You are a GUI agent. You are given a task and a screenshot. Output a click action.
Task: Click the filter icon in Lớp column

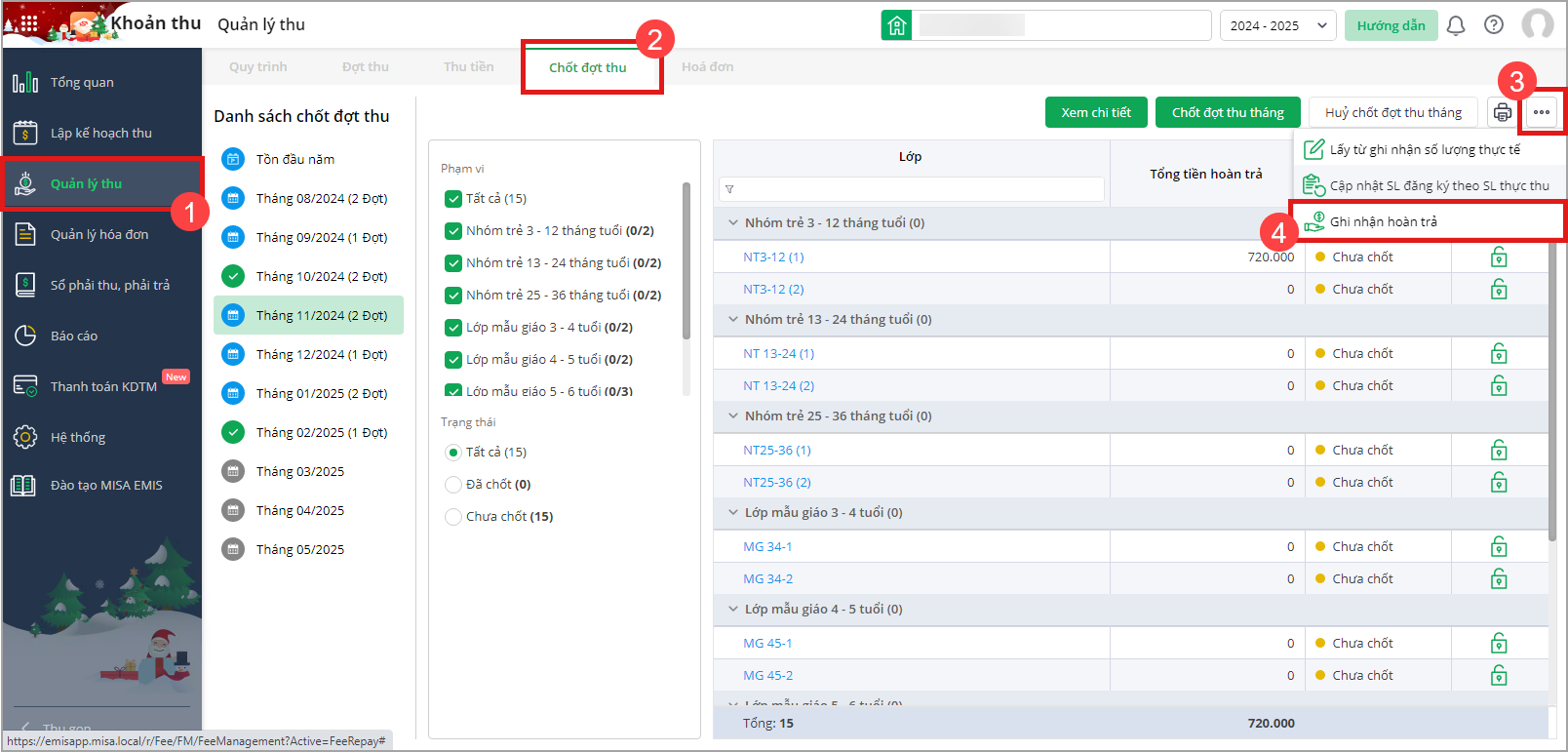click(729, 189)
